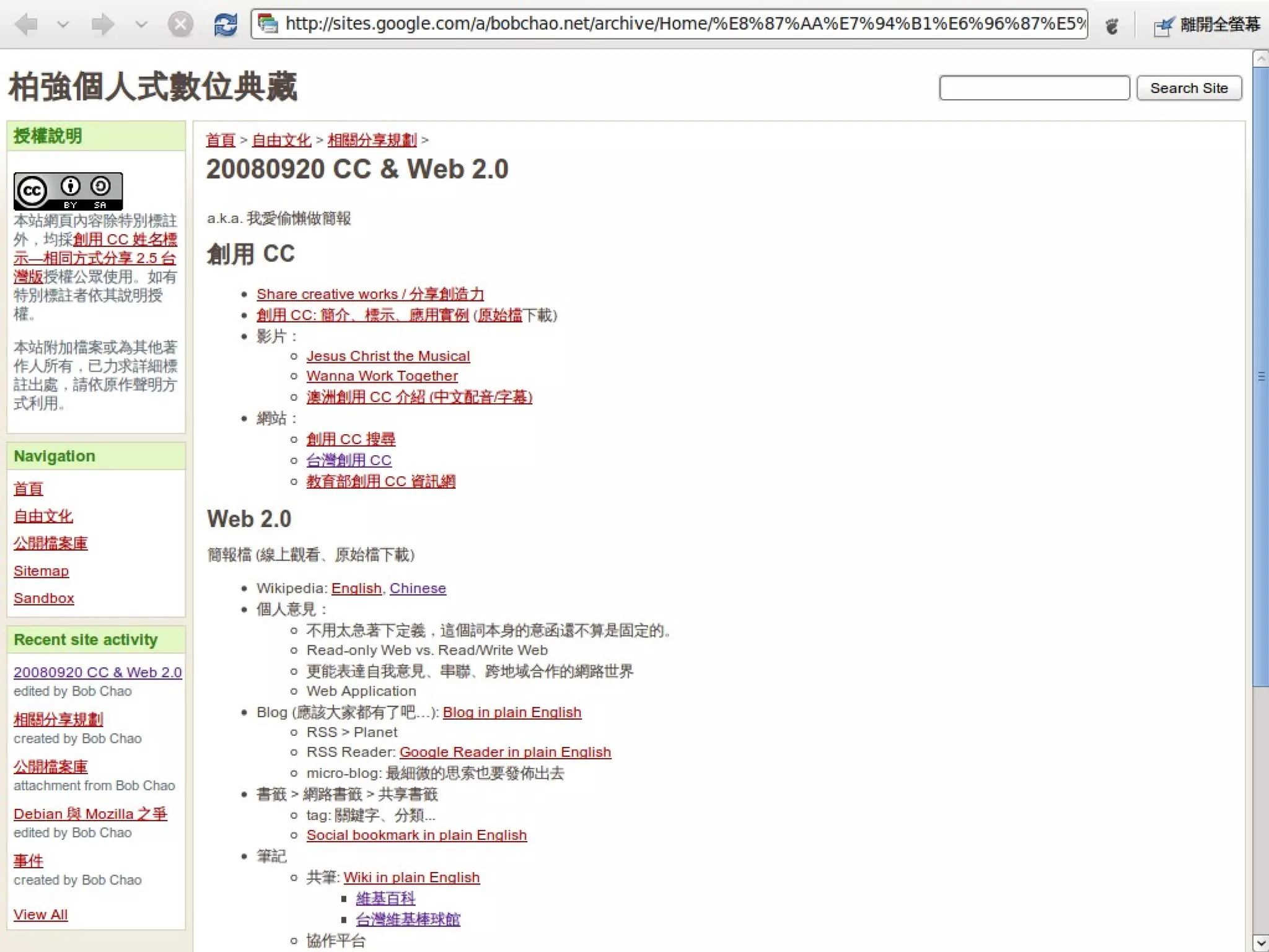Image resolution: width=1269 pixels, height=952 pixels.
Task: Click the site search text box
Action: coord(1034,88)
